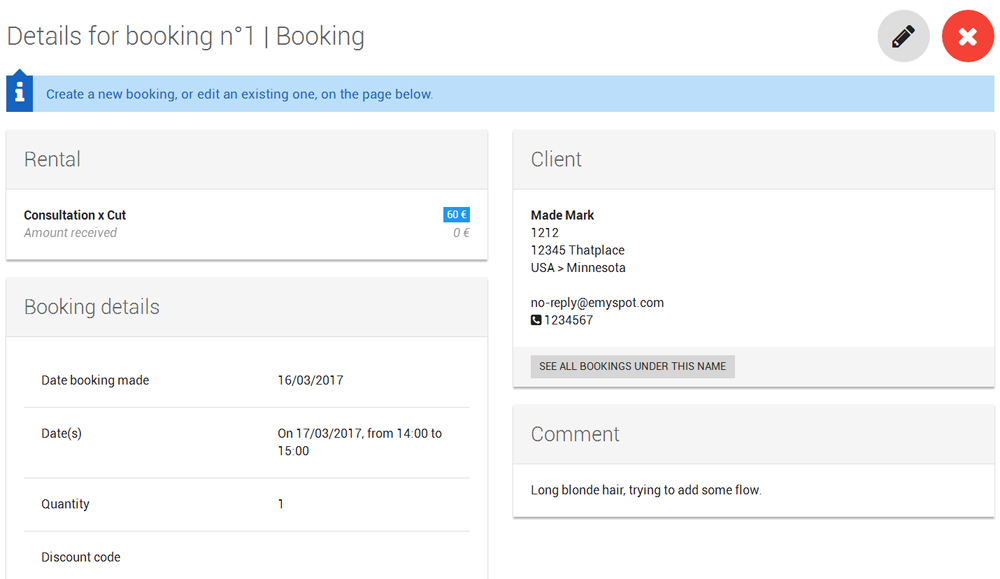Click the Date booking made value 16/03/2017
Screen dimensions: 1000x579
(311, 381)
